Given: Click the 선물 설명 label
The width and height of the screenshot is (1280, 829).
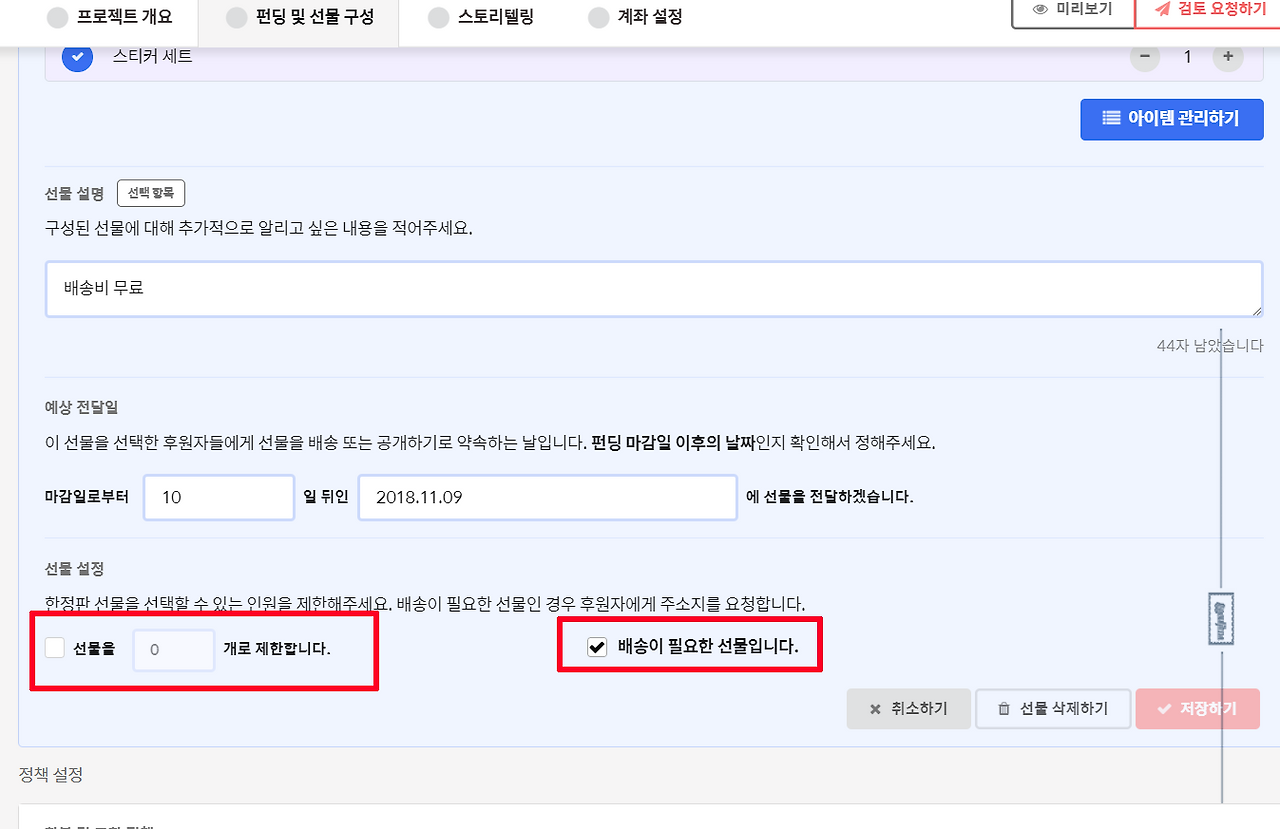Looking at the screenshot, I should [75, 194].
